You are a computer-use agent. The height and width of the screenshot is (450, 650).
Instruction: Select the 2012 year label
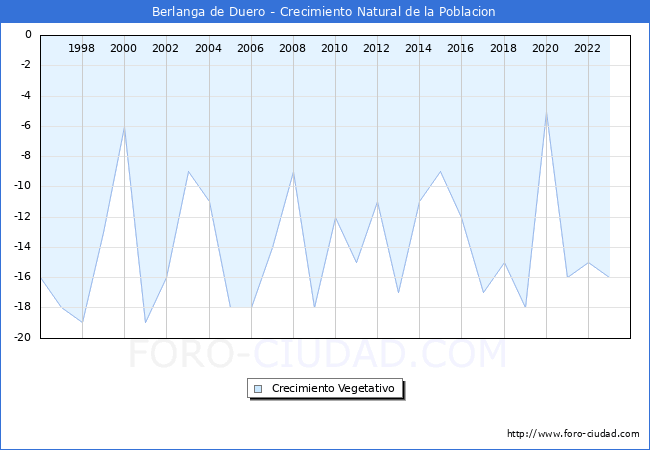376,48
